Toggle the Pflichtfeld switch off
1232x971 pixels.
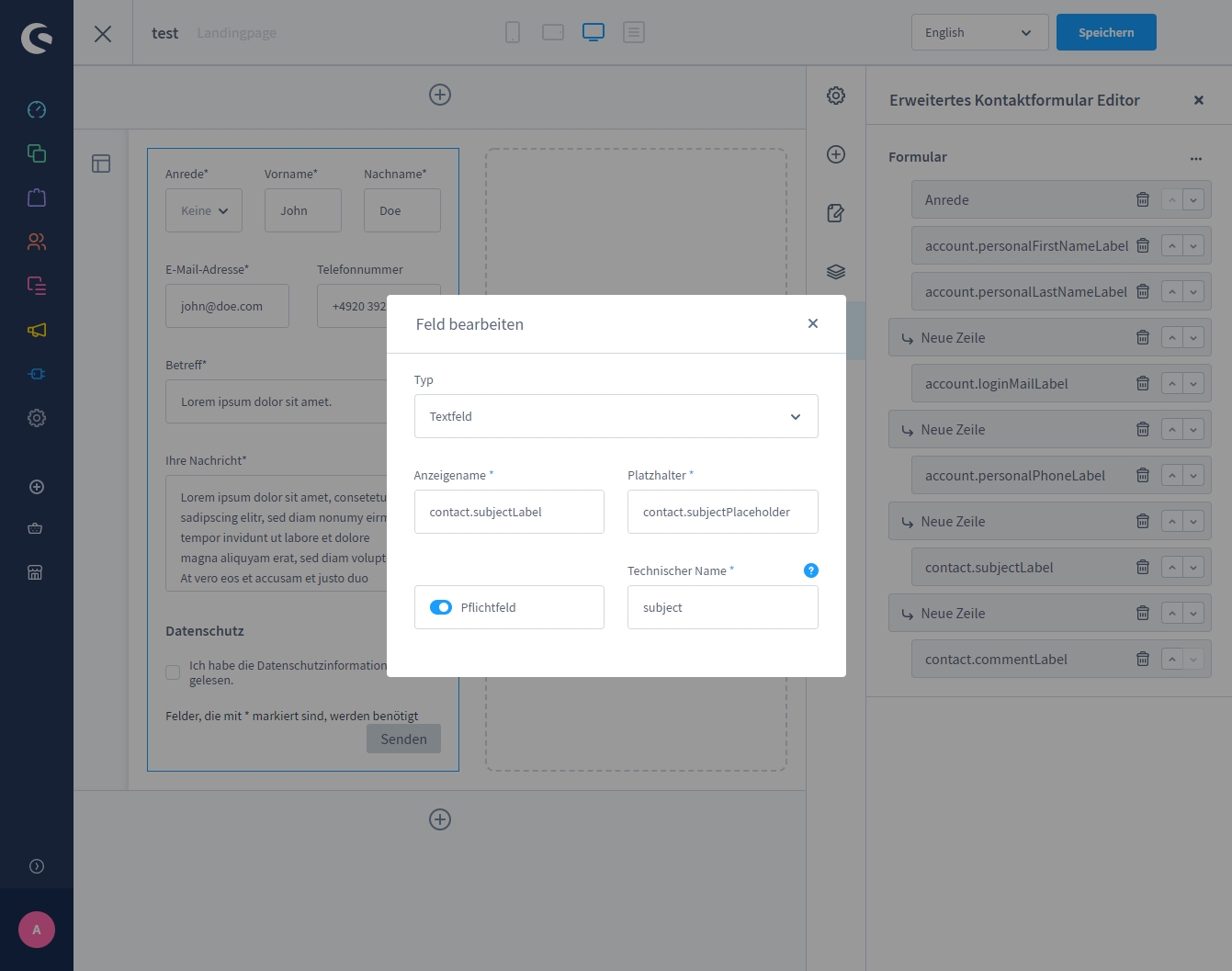pos(441,607)
